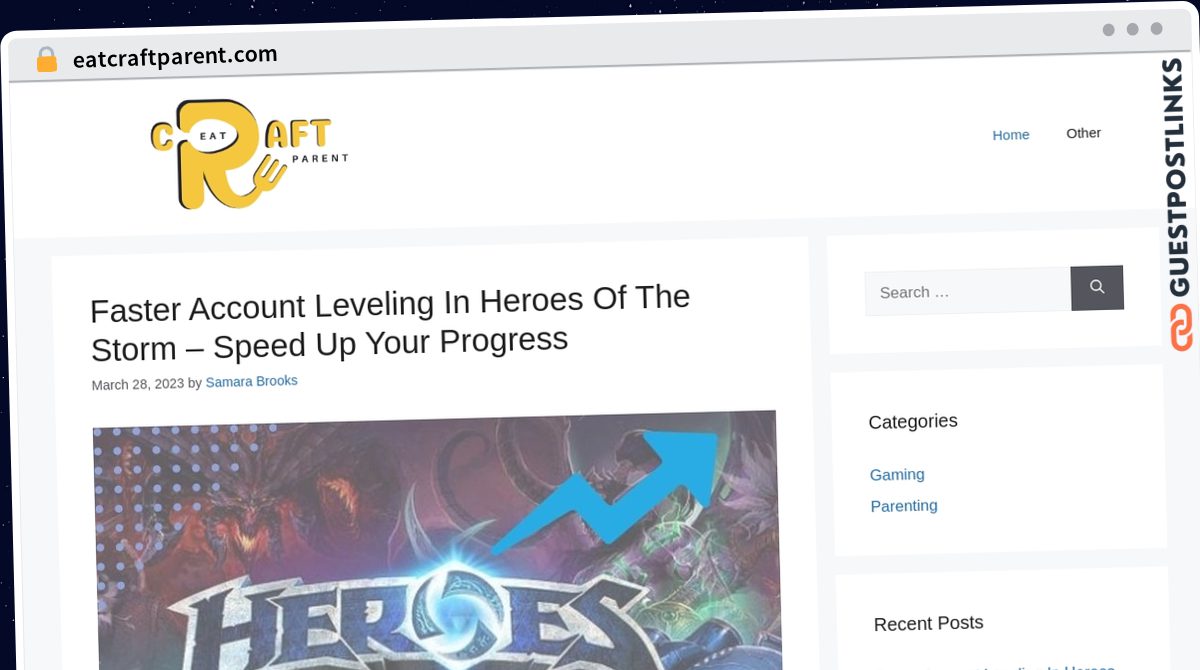Click the first gray window dot
1200x670 pixels.
tap(1108, 30)
